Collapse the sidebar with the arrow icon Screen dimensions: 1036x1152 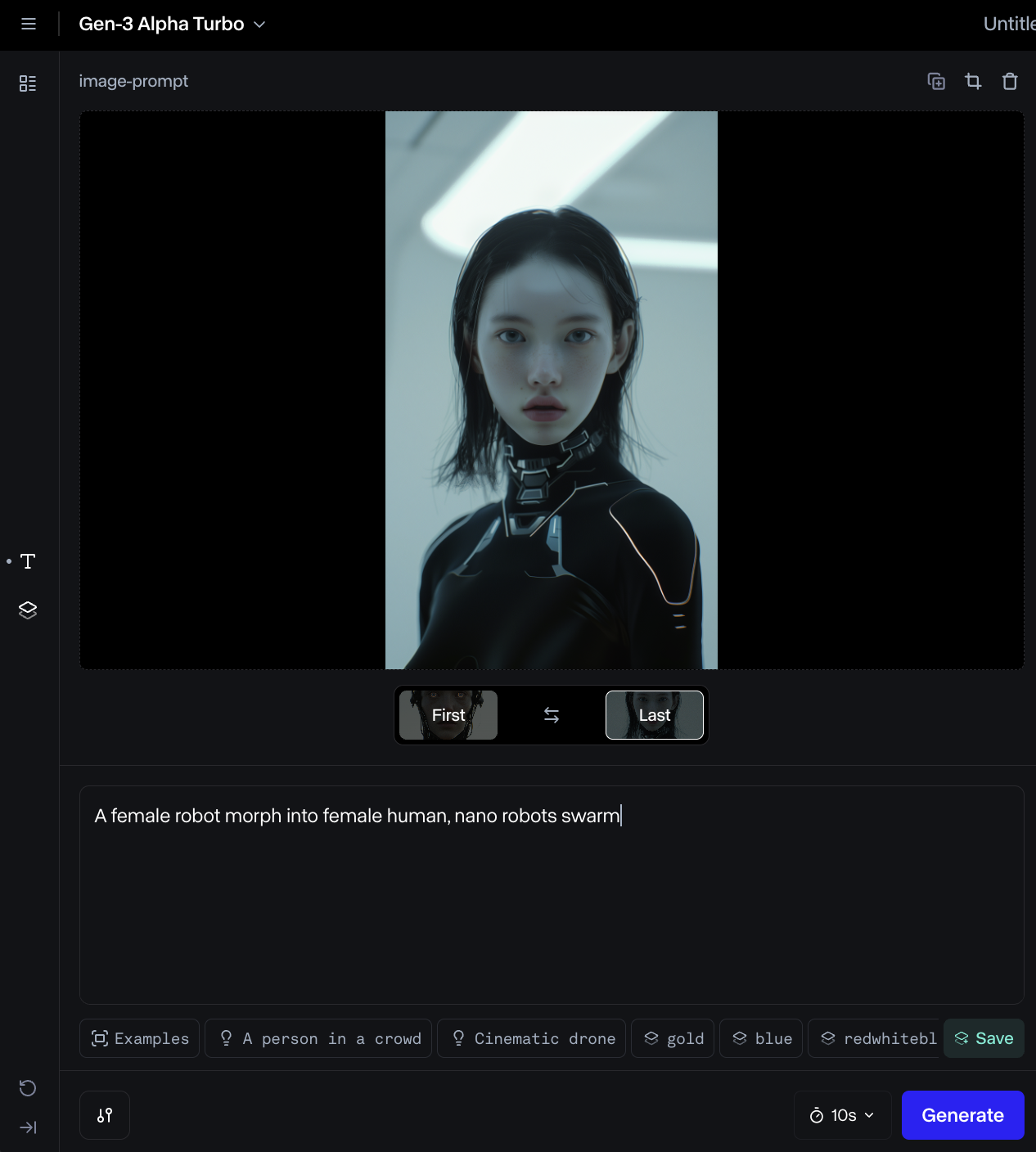pos(28,1127)
